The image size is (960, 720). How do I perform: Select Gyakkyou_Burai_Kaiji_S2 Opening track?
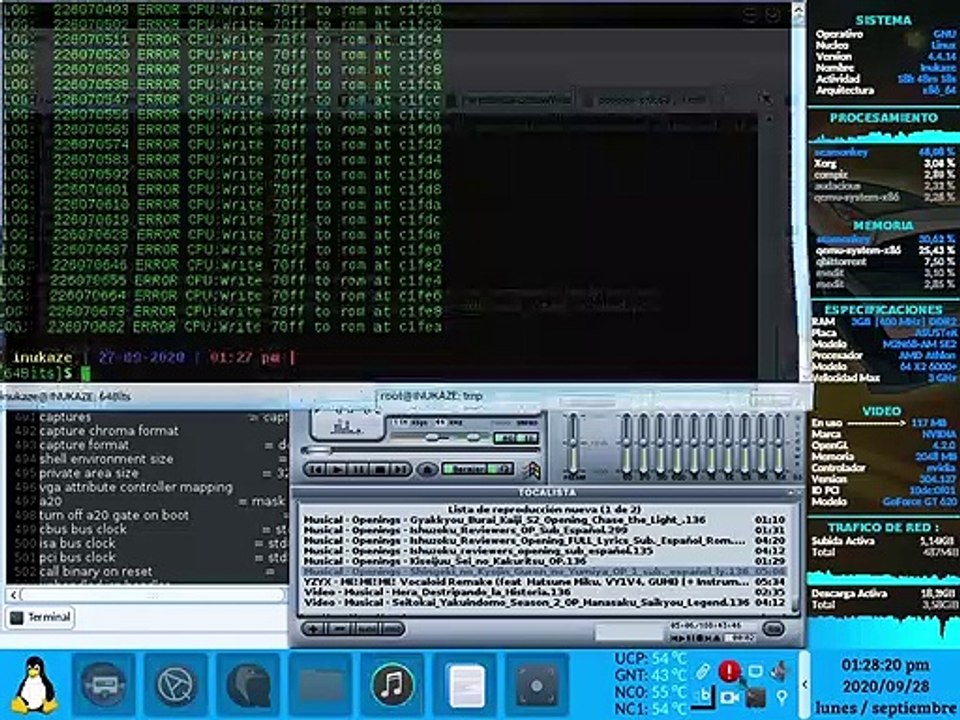[544, 520]
